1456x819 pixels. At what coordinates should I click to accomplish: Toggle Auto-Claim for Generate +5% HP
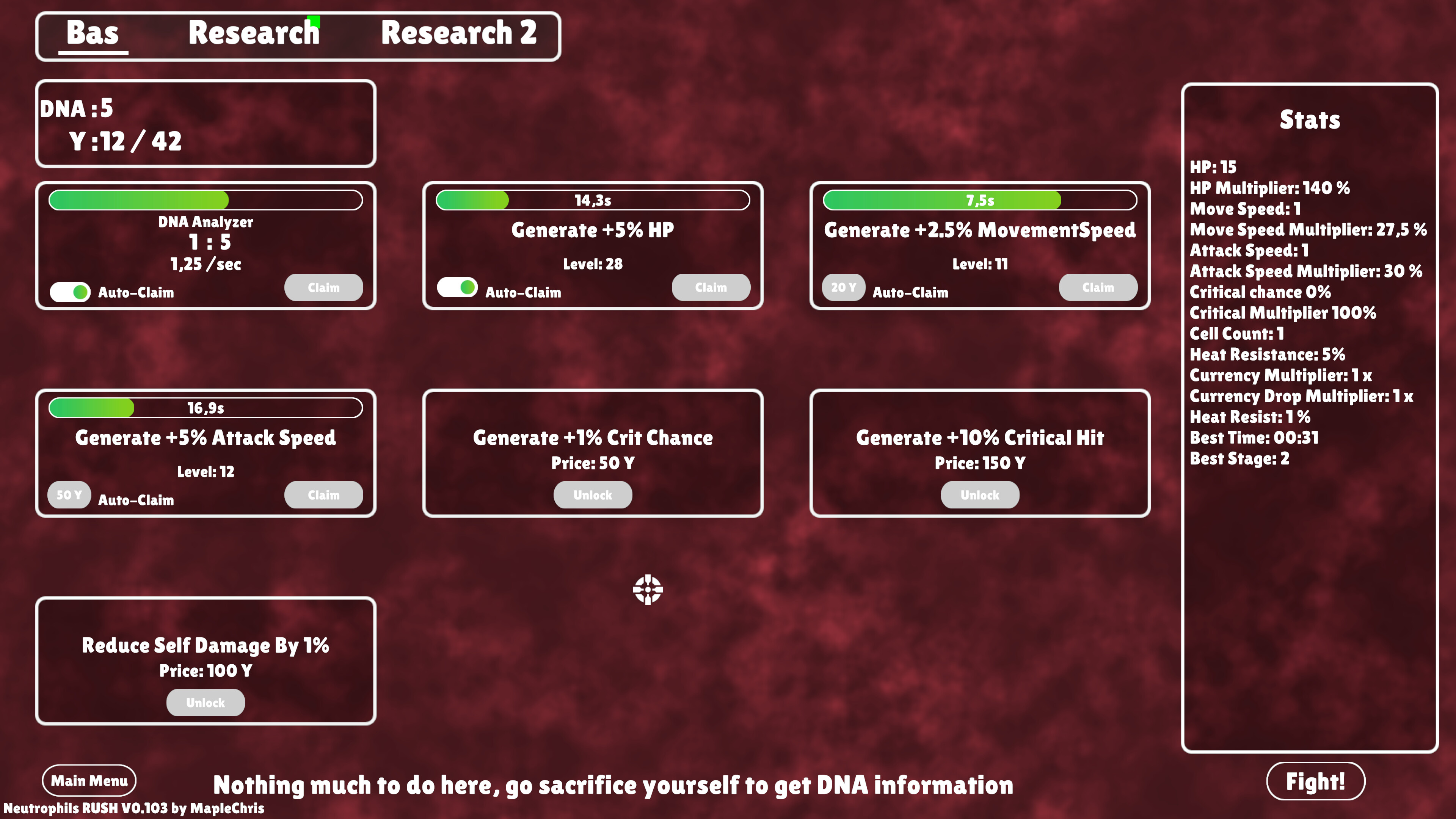[457, 287]
